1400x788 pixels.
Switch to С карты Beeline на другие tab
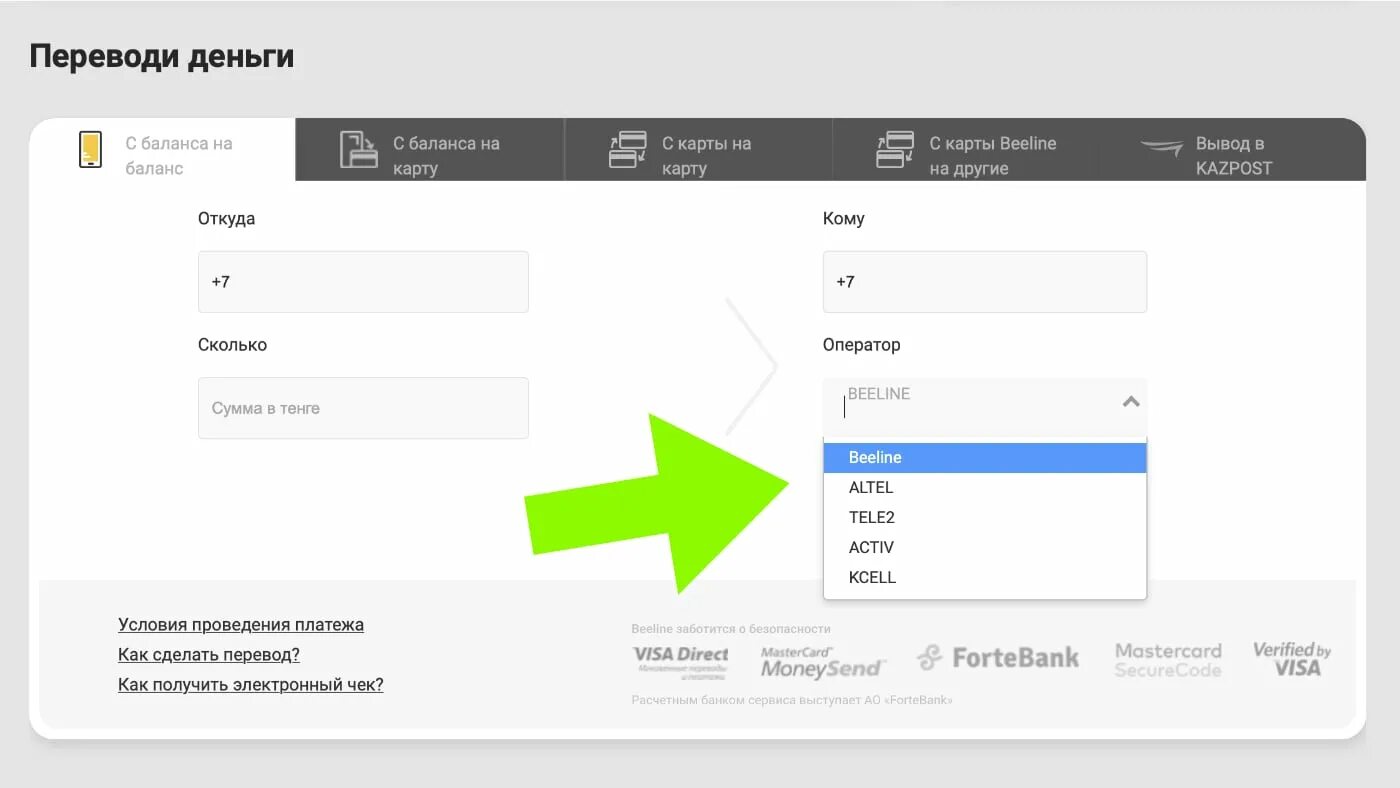pos(966,150)
